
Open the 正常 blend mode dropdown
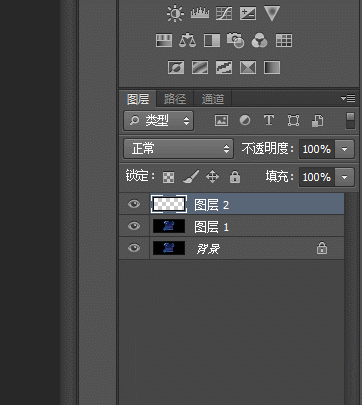point(179,149)
